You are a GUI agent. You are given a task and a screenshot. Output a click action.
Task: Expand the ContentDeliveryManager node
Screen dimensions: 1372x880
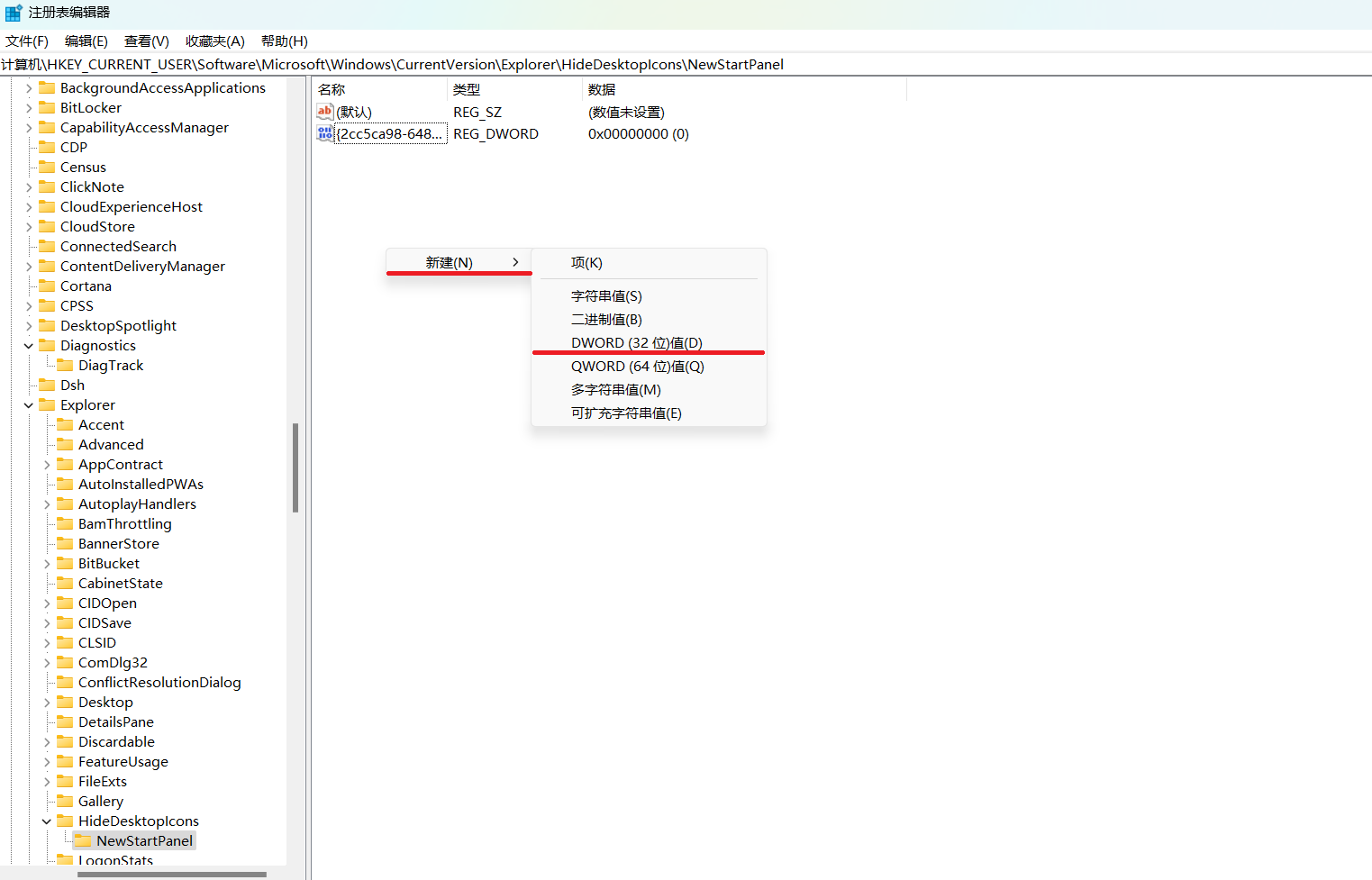29,267
